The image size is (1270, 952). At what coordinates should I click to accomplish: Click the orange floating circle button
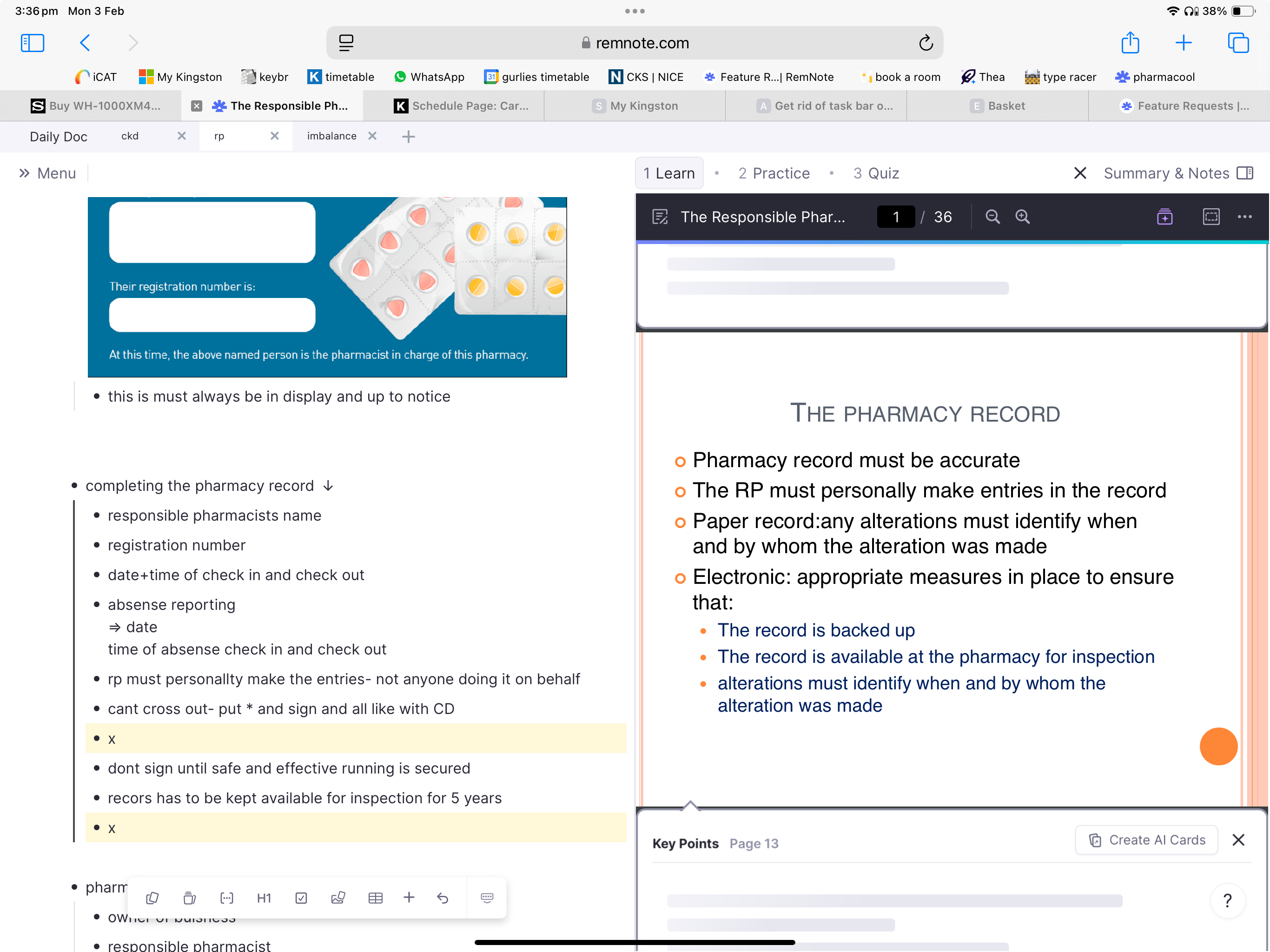[1218, 746]
